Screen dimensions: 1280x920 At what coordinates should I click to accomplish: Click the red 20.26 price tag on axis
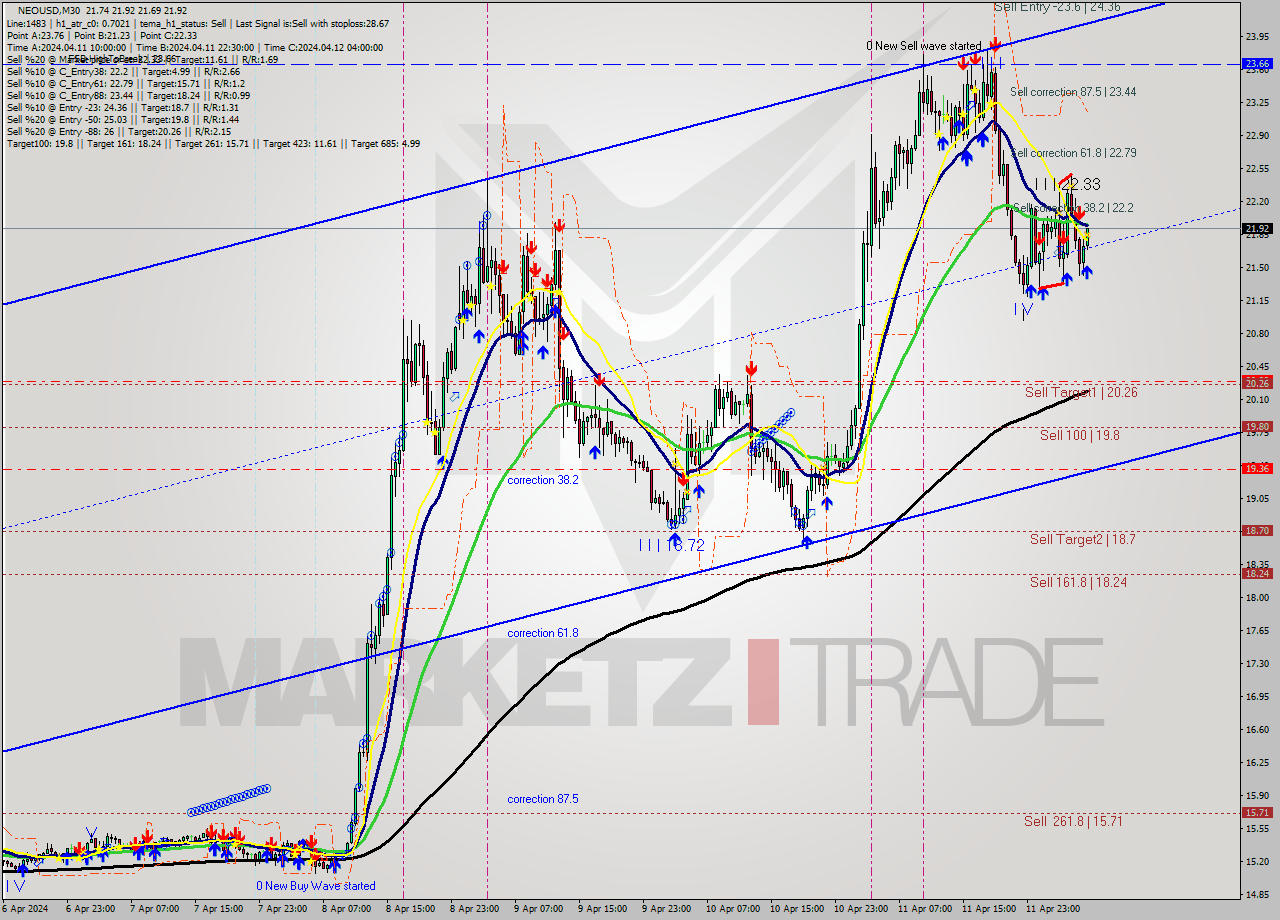point(1257,383)
